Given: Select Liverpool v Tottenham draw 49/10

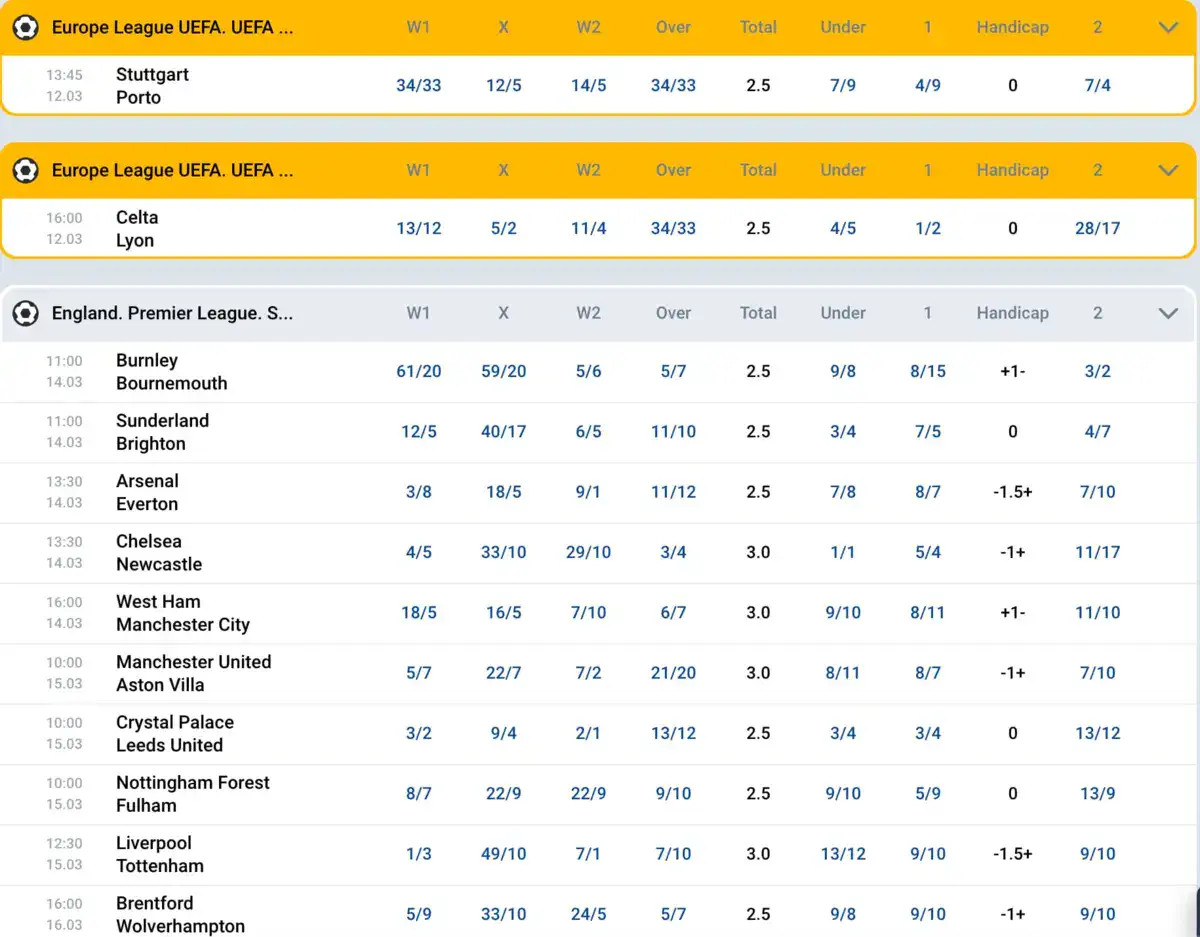Looking at the screenshot, I should (x=503, y=853).
